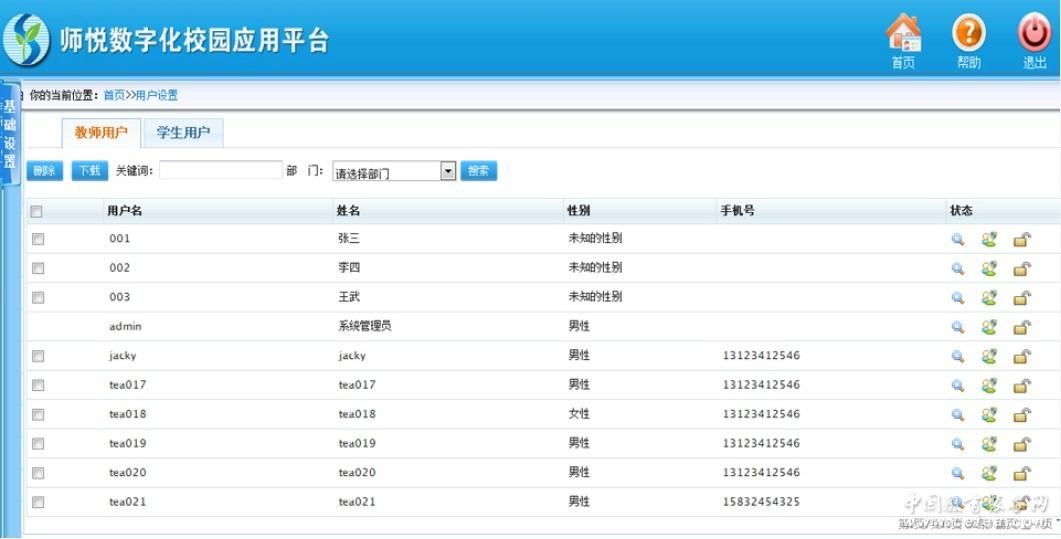Viewport: 1061px width, 539px height.
Task: Select the 教师用户 tab
Action: pyautogui.click(x=101, y=133)
